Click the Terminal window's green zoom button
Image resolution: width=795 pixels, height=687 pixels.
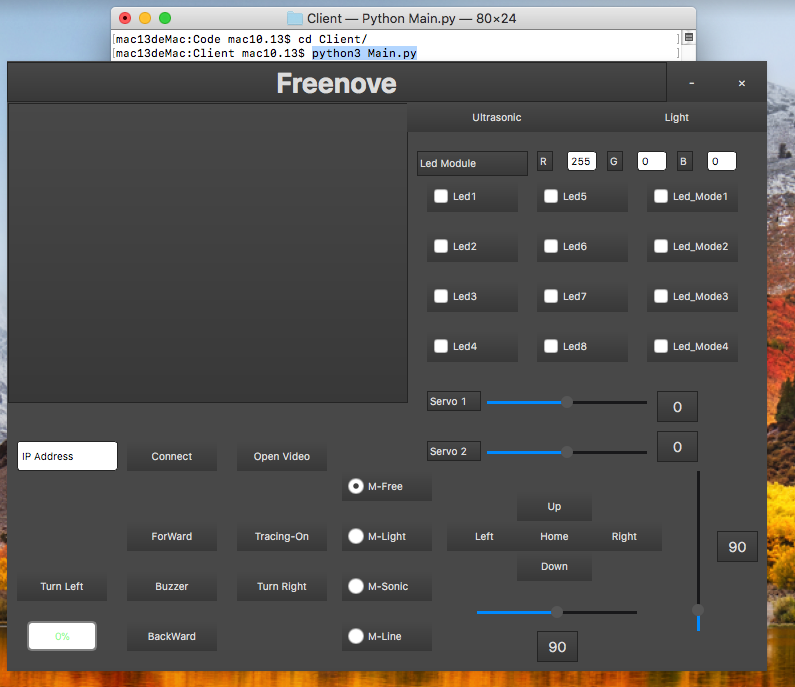pos(165,18)
